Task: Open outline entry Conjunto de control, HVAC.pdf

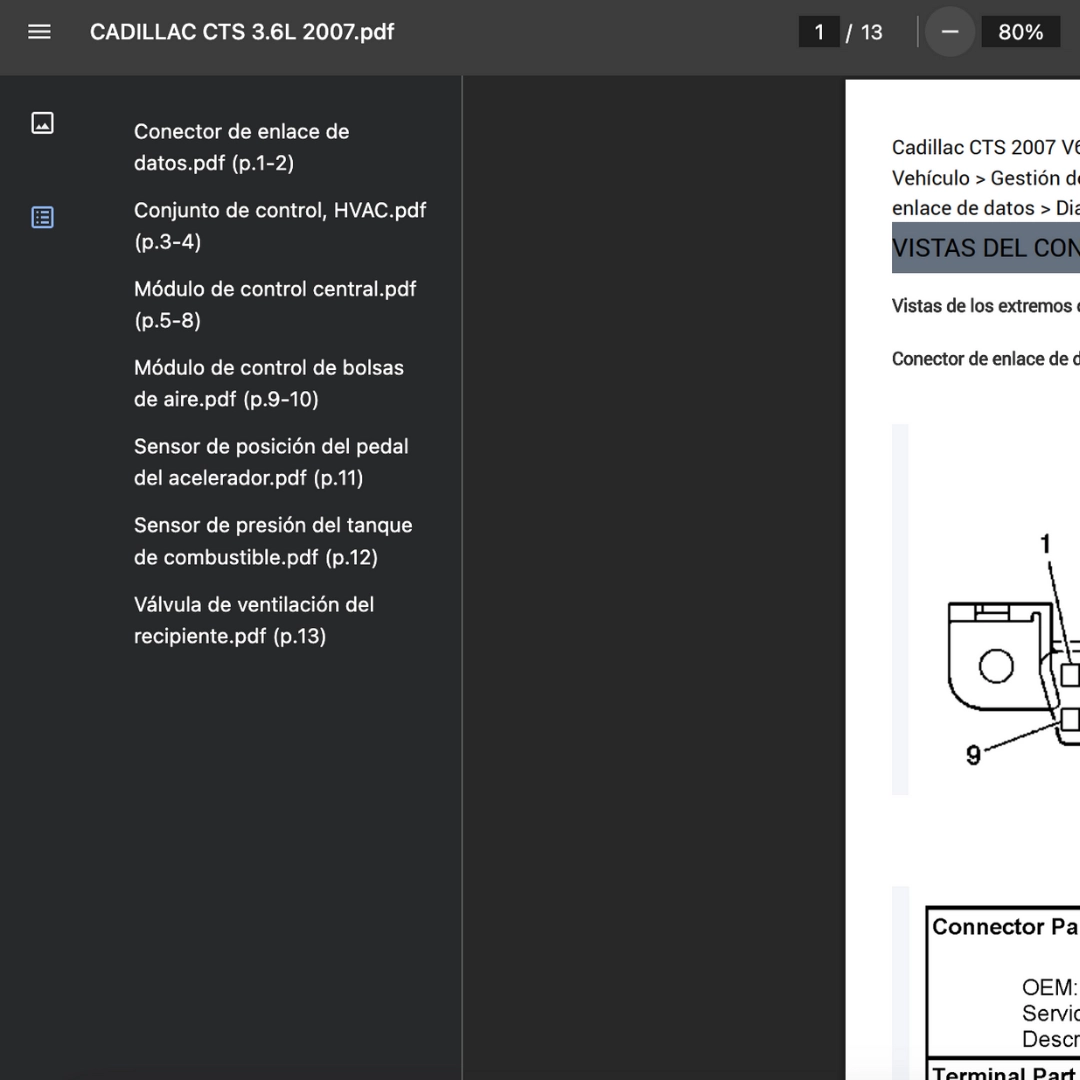Action: (280, 226)
